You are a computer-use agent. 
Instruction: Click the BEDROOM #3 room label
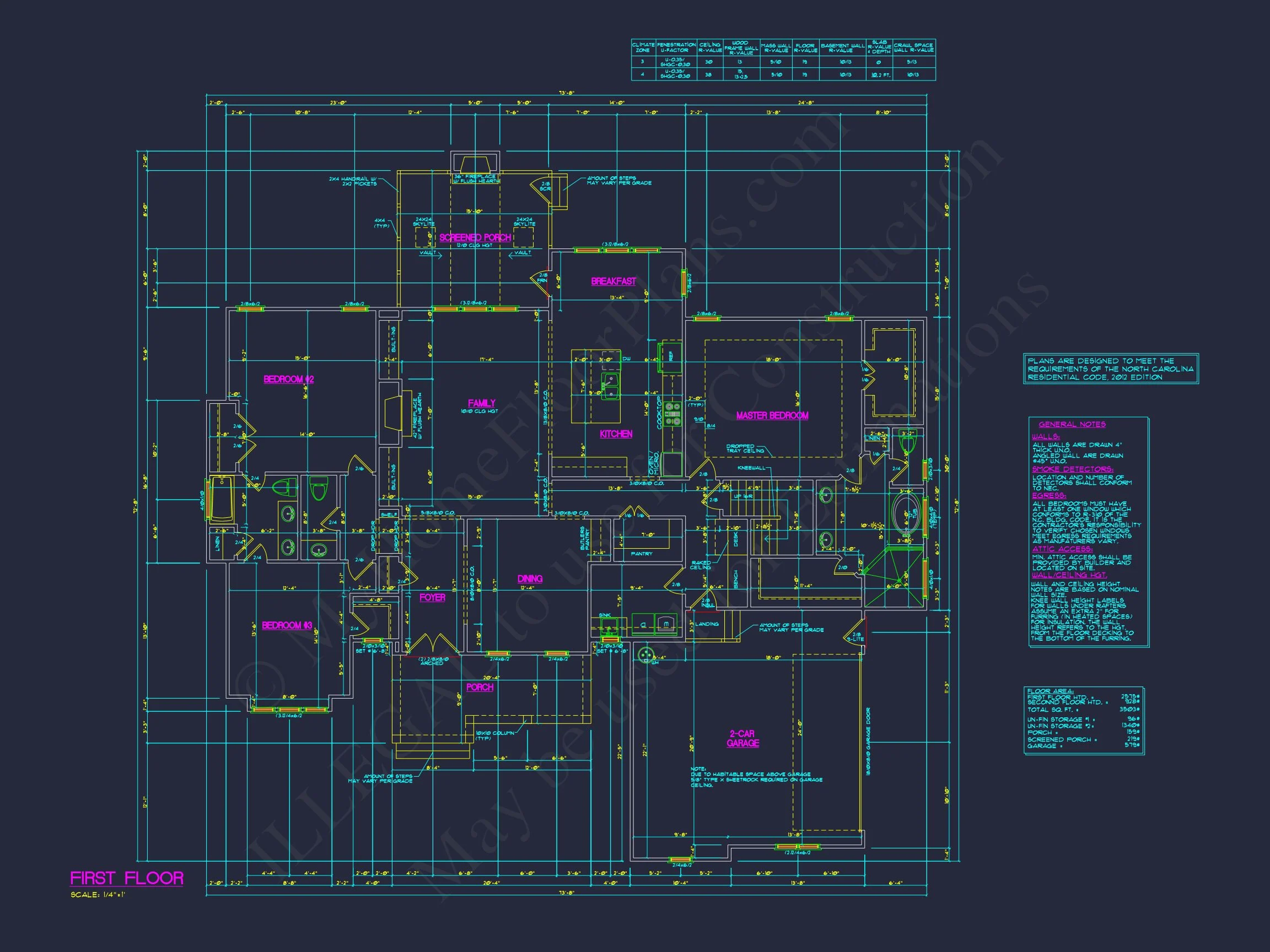point(287,625)
